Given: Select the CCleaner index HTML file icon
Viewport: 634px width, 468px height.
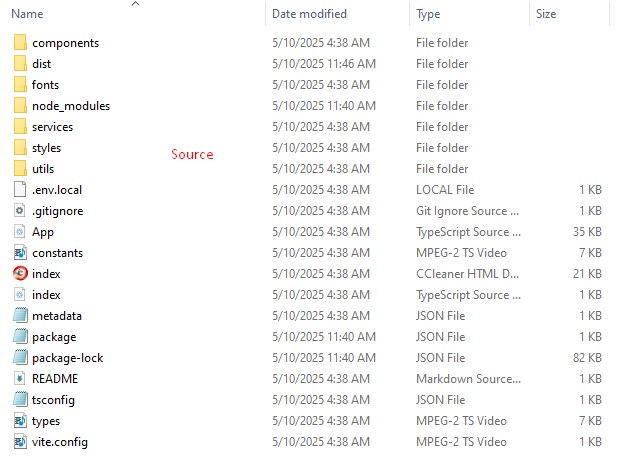Looking at the screenshot, I should point(20,274).
